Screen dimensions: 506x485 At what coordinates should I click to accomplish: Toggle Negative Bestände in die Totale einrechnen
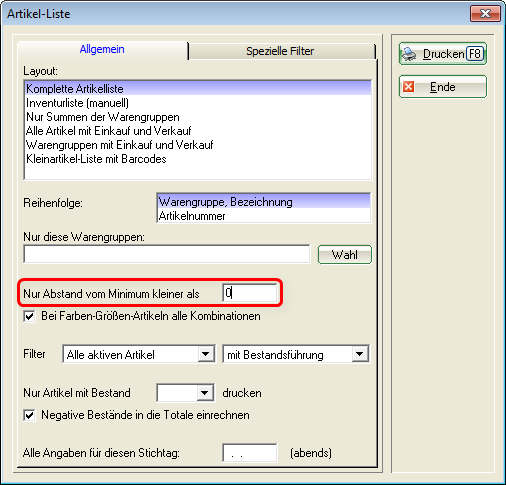coord(29,415)
